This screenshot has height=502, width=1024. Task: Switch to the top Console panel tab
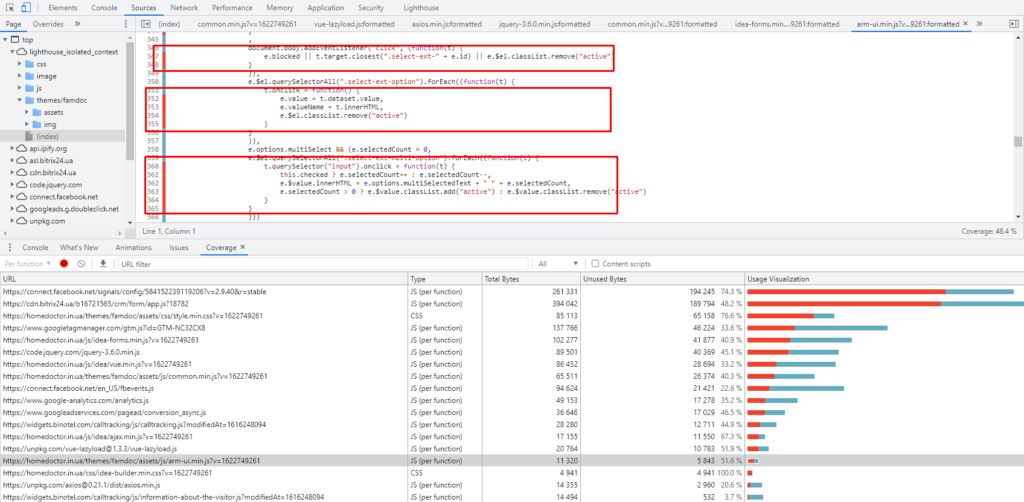[104, 8]
